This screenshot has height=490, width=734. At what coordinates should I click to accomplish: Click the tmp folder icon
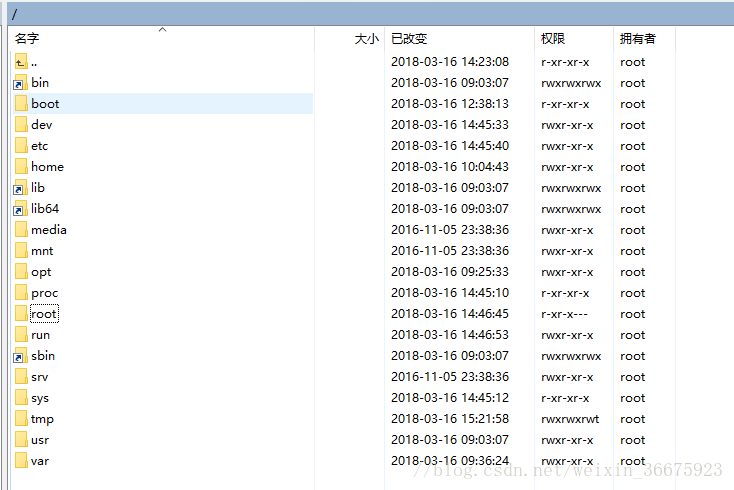click(21, 419)
